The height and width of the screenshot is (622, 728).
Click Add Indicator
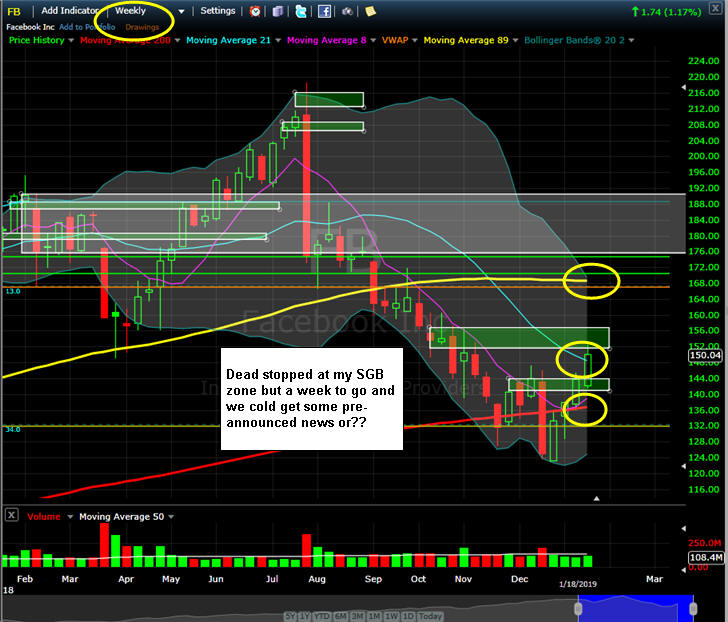coord(69,11)
